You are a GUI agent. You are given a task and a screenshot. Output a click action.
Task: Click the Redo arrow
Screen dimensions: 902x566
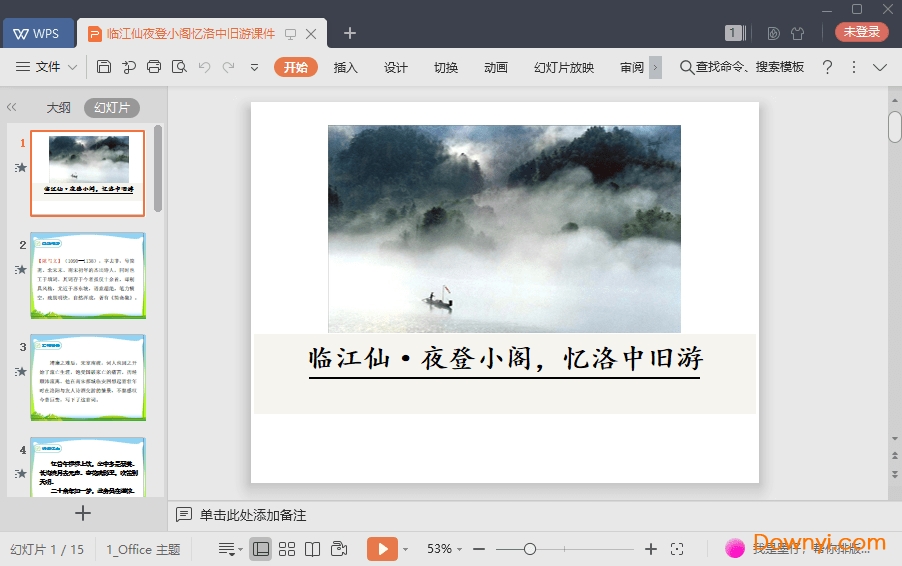point(228,67)
